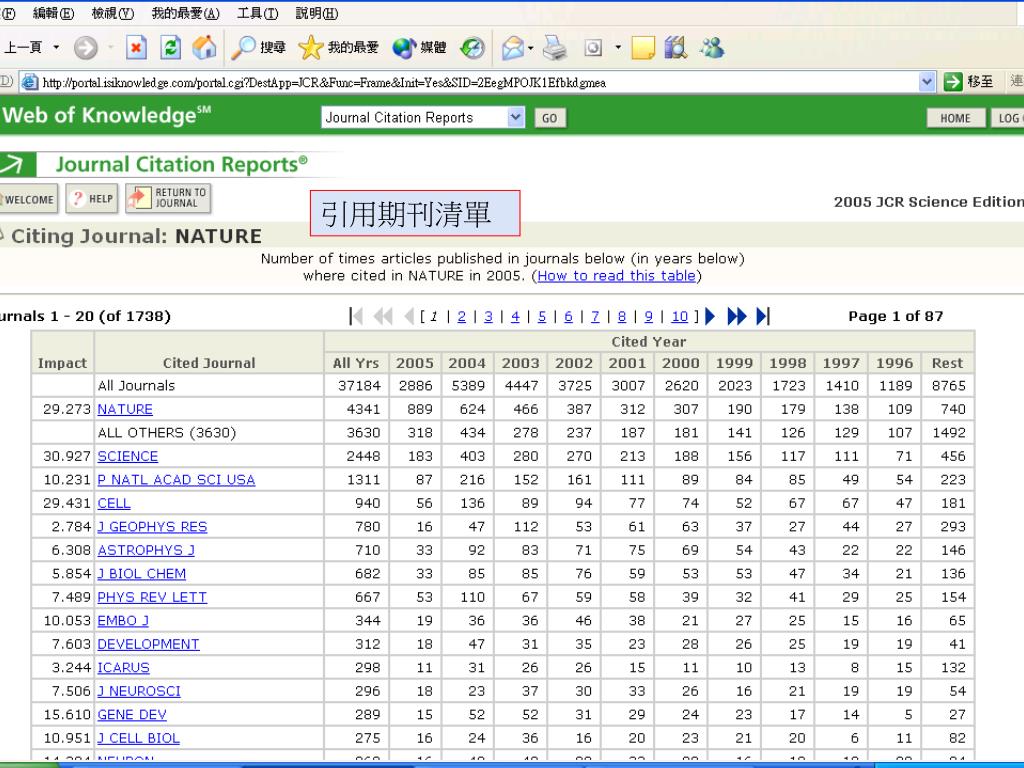Open the 工具 (Tools) menu
The image size is (1024, 768).
point(257,13)
